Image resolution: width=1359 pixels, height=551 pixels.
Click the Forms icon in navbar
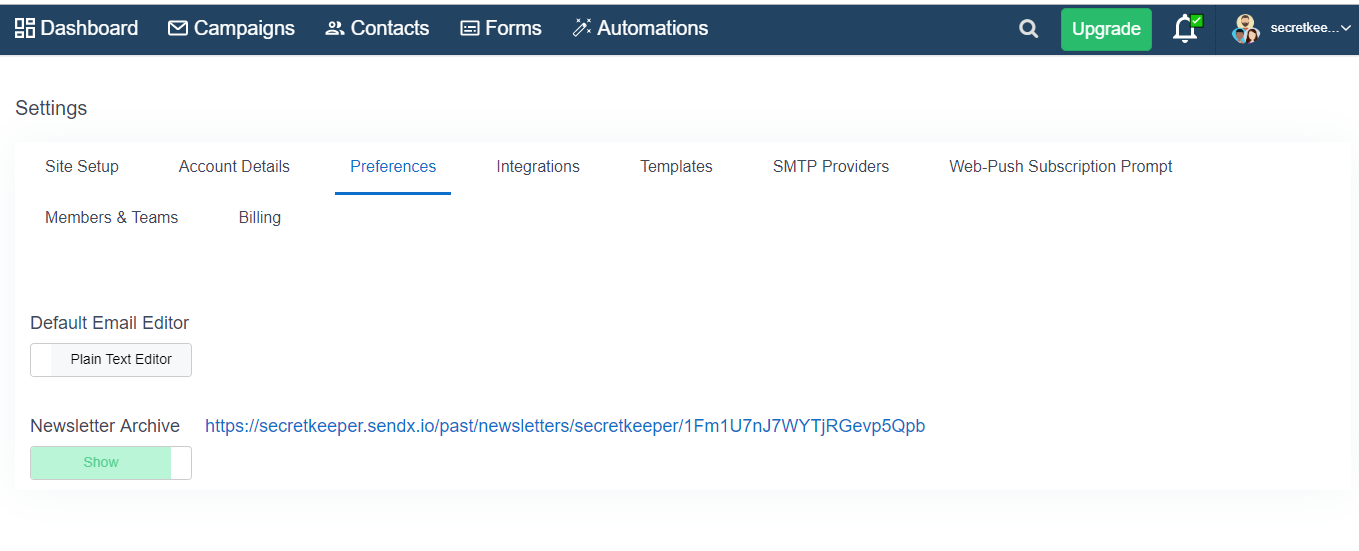coord(470,29)
